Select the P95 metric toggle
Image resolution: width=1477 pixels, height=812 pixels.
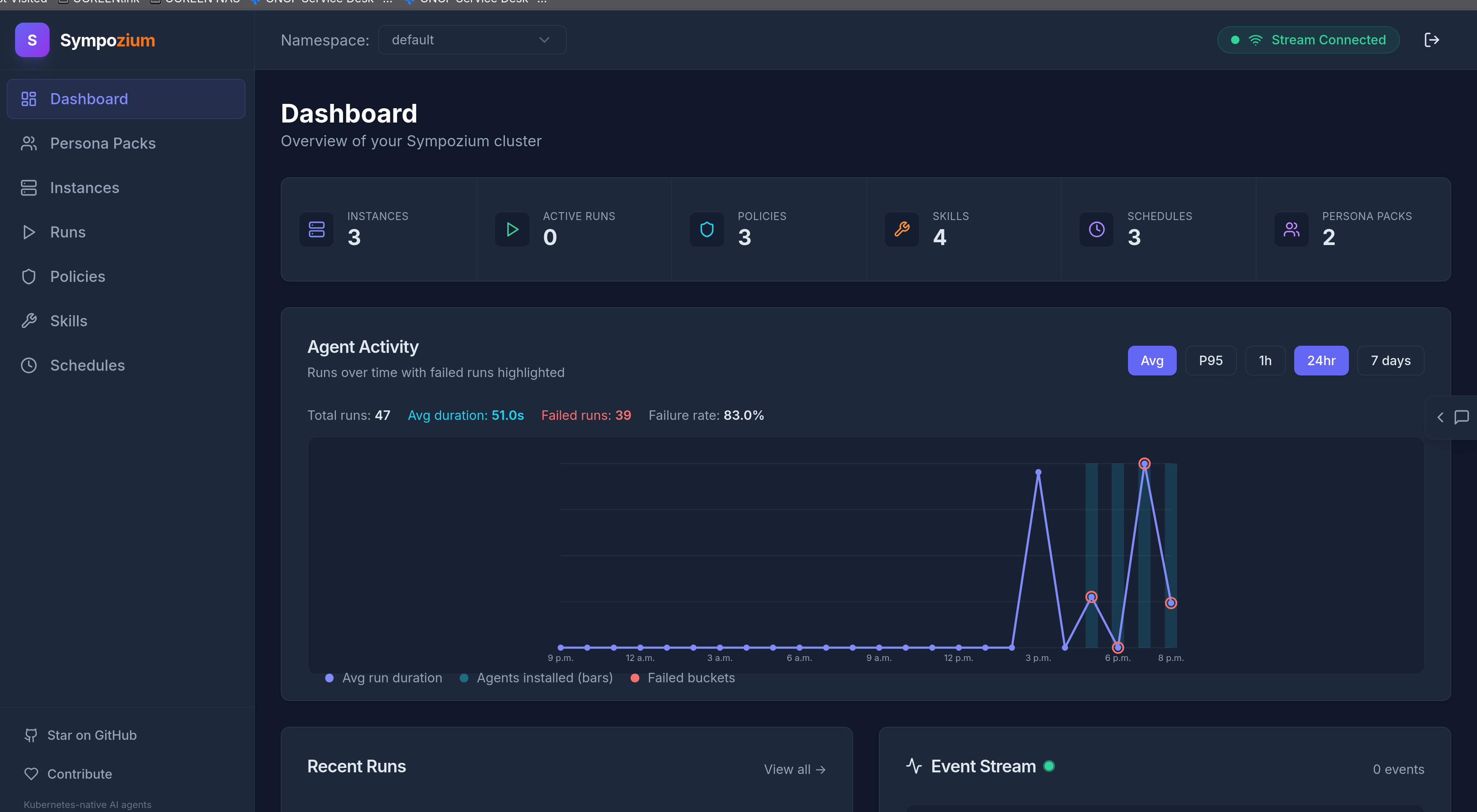click(1210, 360)
